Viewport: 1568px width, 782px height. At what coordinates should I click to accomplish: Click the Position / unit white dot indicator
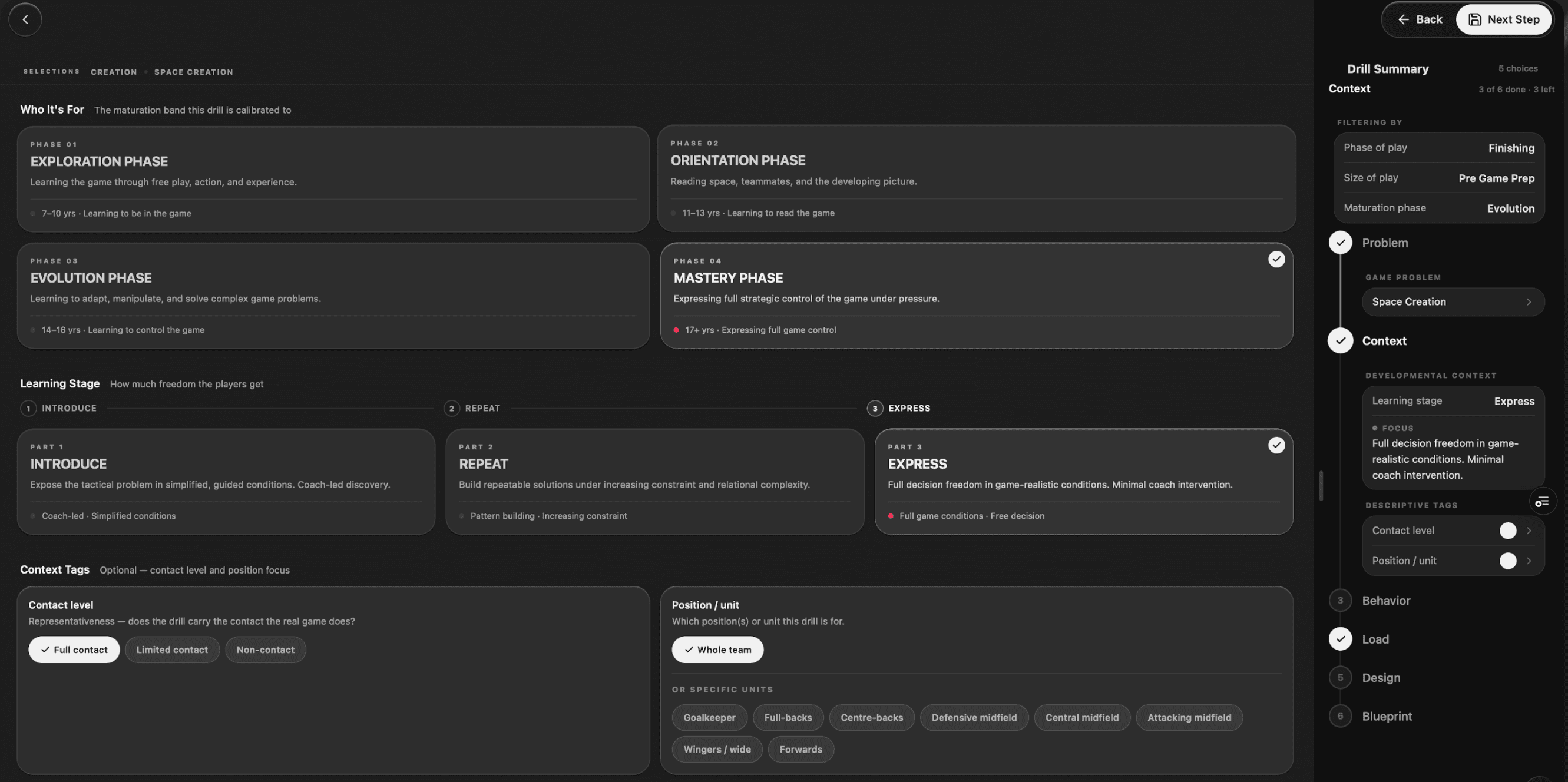[1508, 561]
